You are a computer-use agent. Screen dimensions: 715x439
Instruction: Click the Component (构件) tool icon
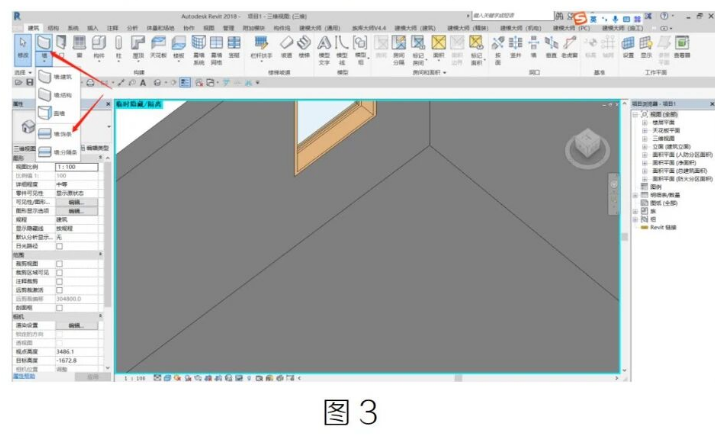click(99, 43)
